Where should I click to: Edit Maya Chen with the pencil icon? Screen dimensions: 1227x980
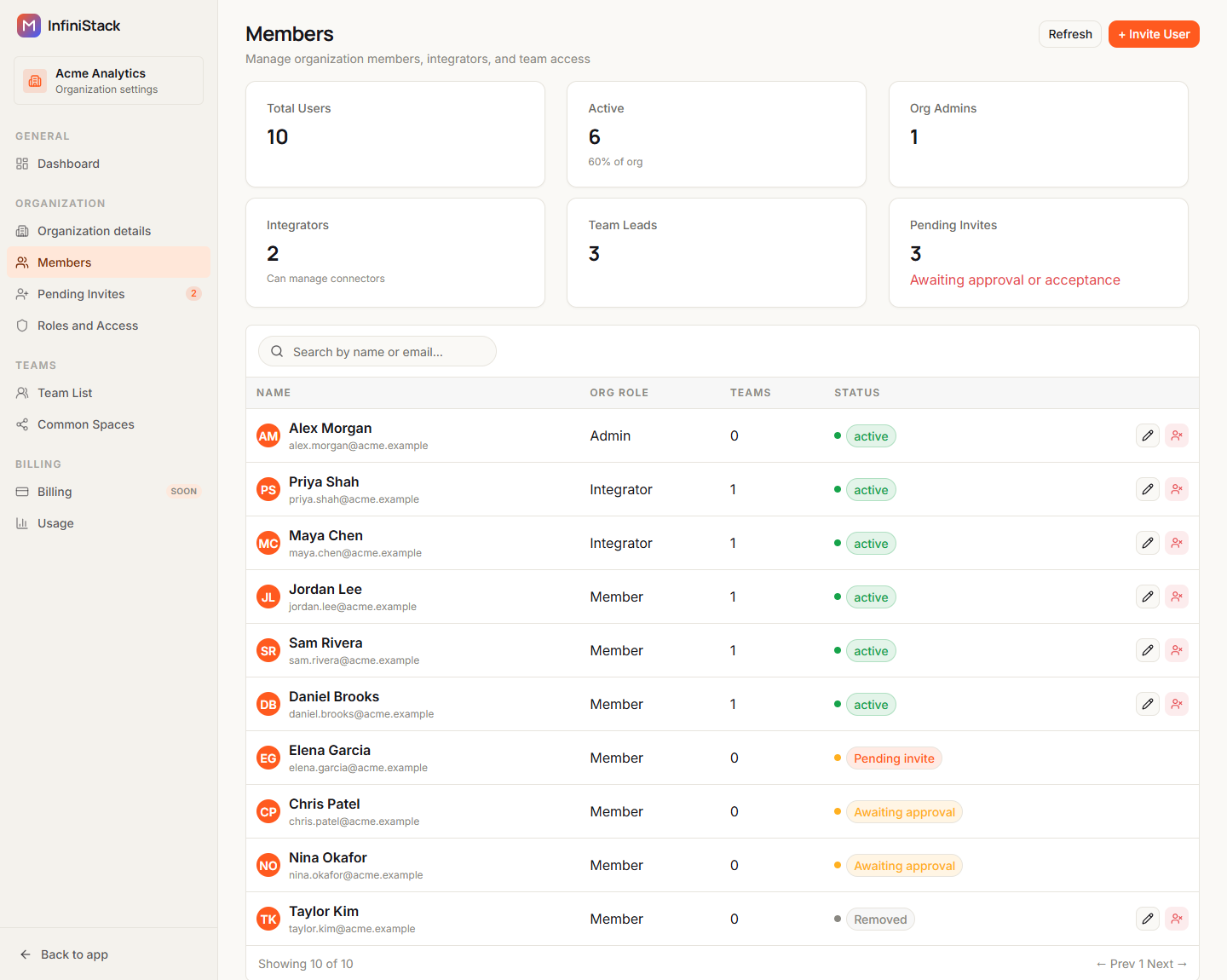pyautogui.click(x=1148, y=543)
